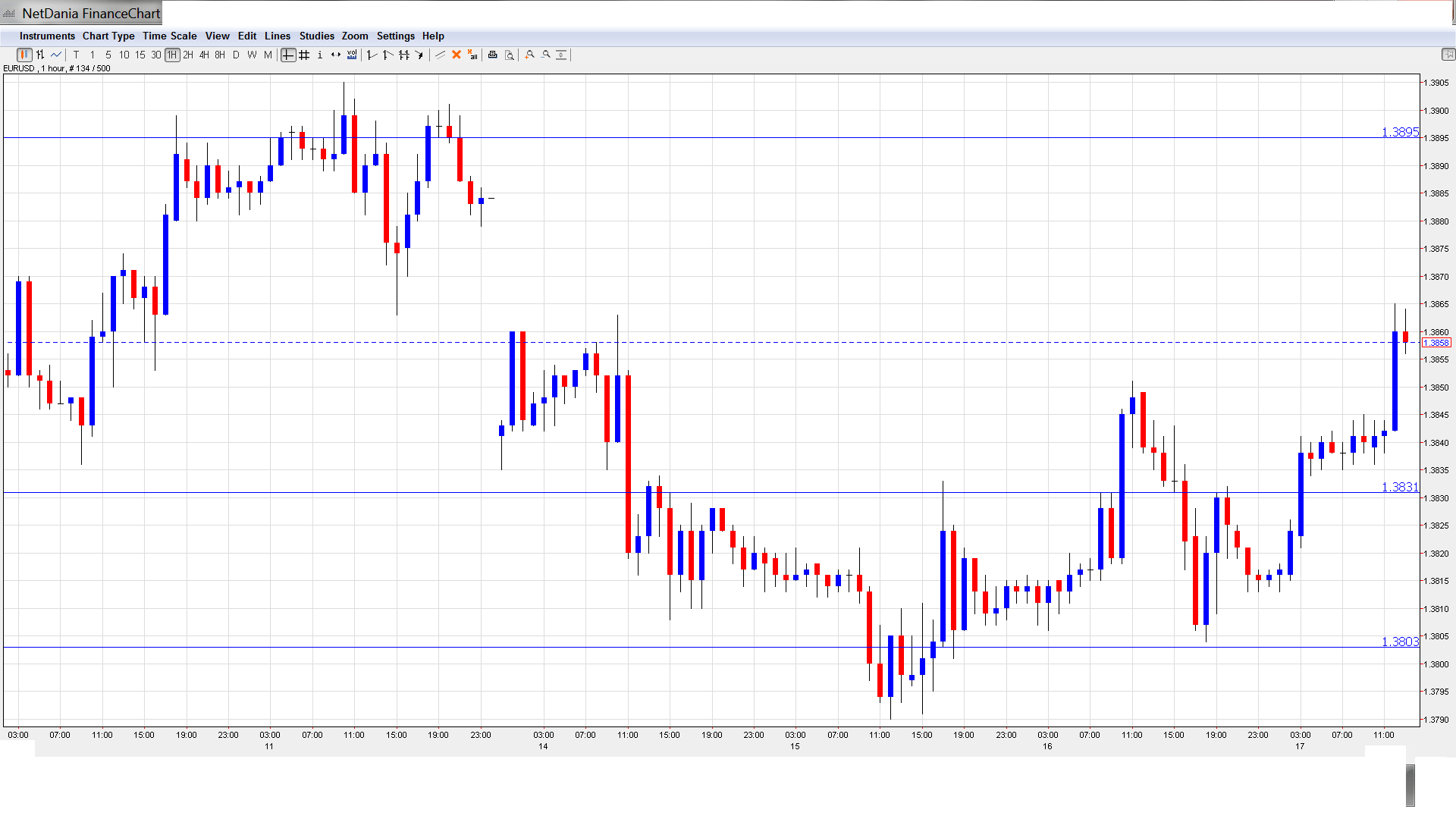
Task: Toggle volume (vol) display icon
Action: (x=352, y=55)
